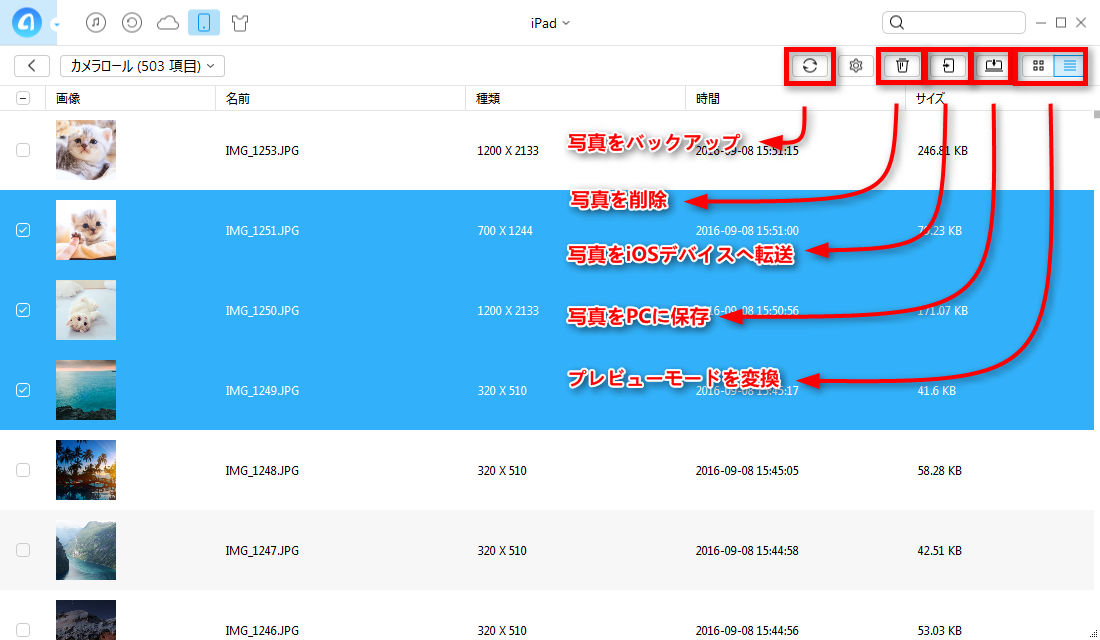Switch to list view mode
The width and height of the screenshot is (1100, 640).
(x=1069, y=66)
